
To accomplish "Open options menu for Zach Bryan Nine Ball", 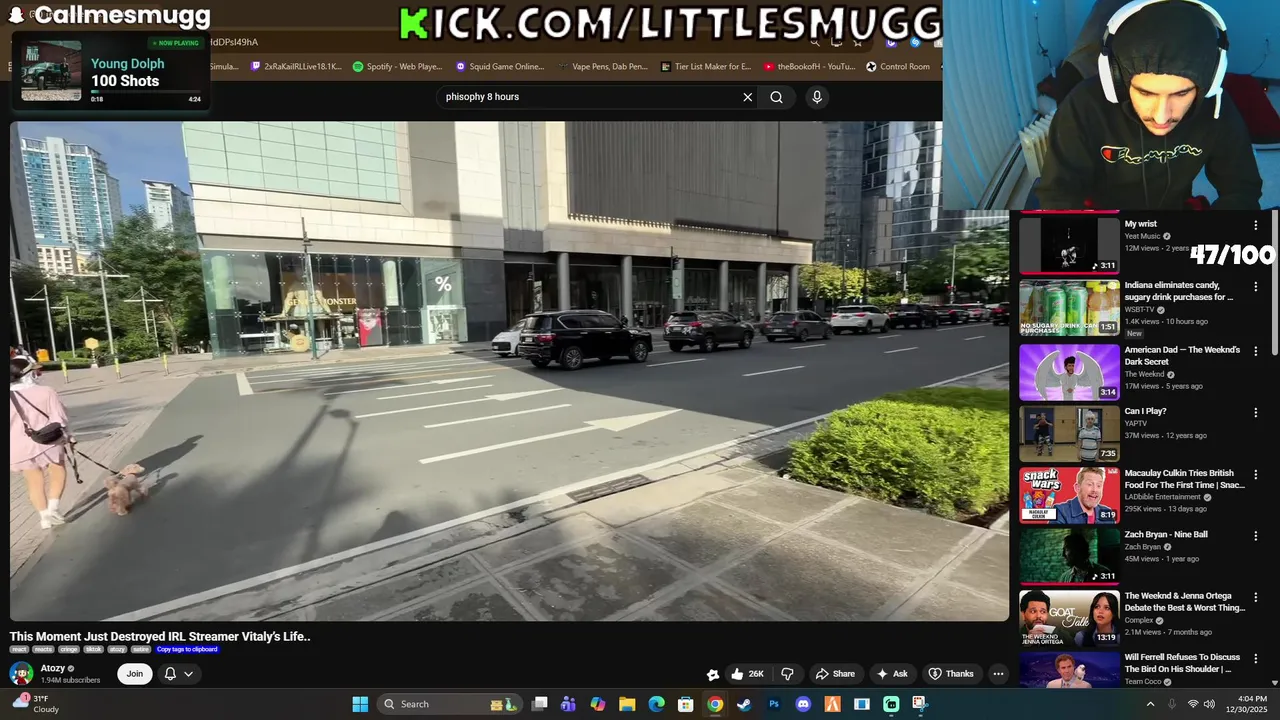I will tap(1256, 536).
